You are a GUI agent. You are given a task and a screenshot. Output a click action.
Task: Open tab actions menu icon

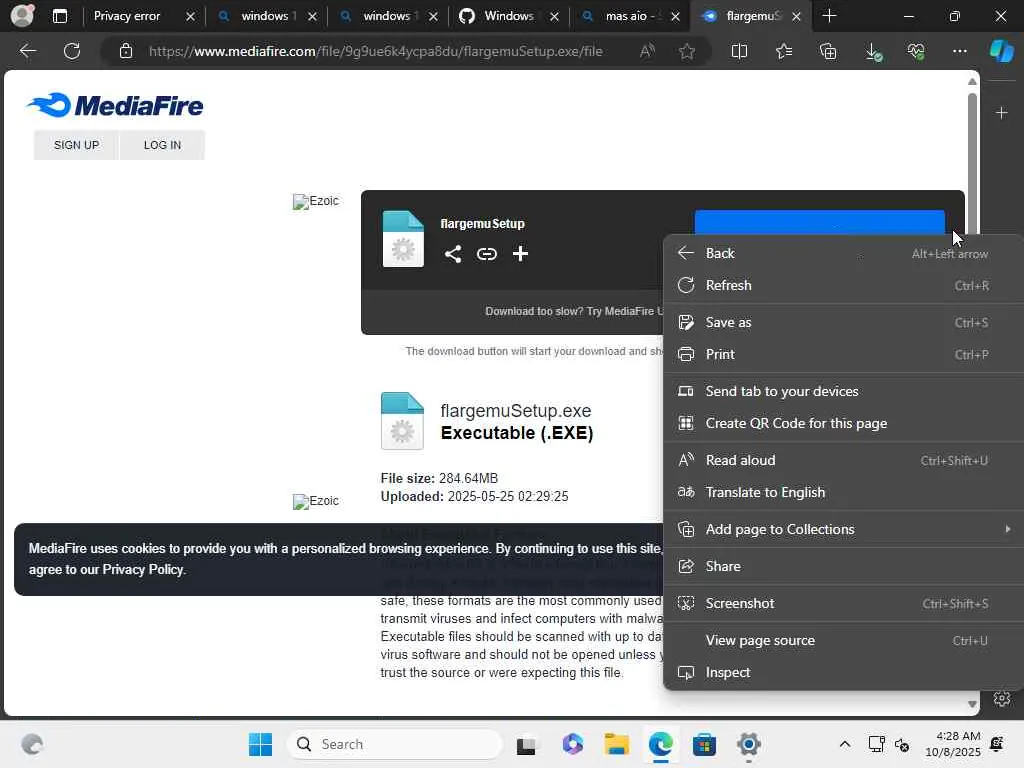(59, 16)
